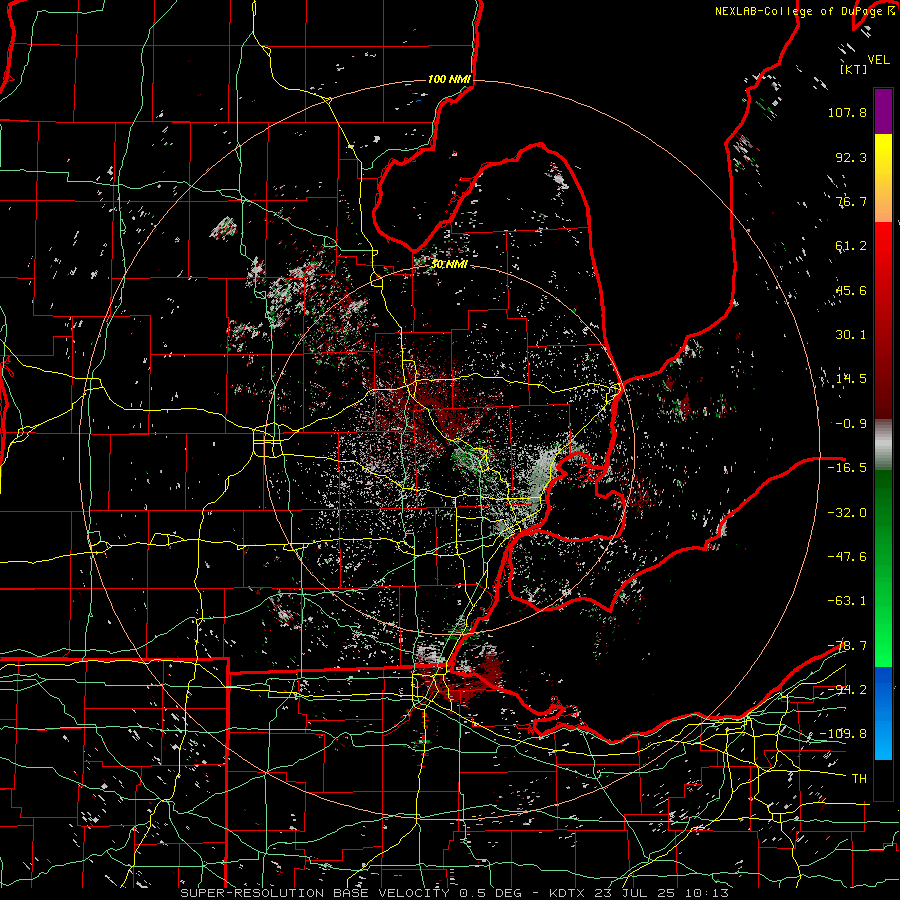Pick the gray near-zero segment of the color bar
Image resolution: width=900 pixels, height=900 pixels.
point(883,445)
